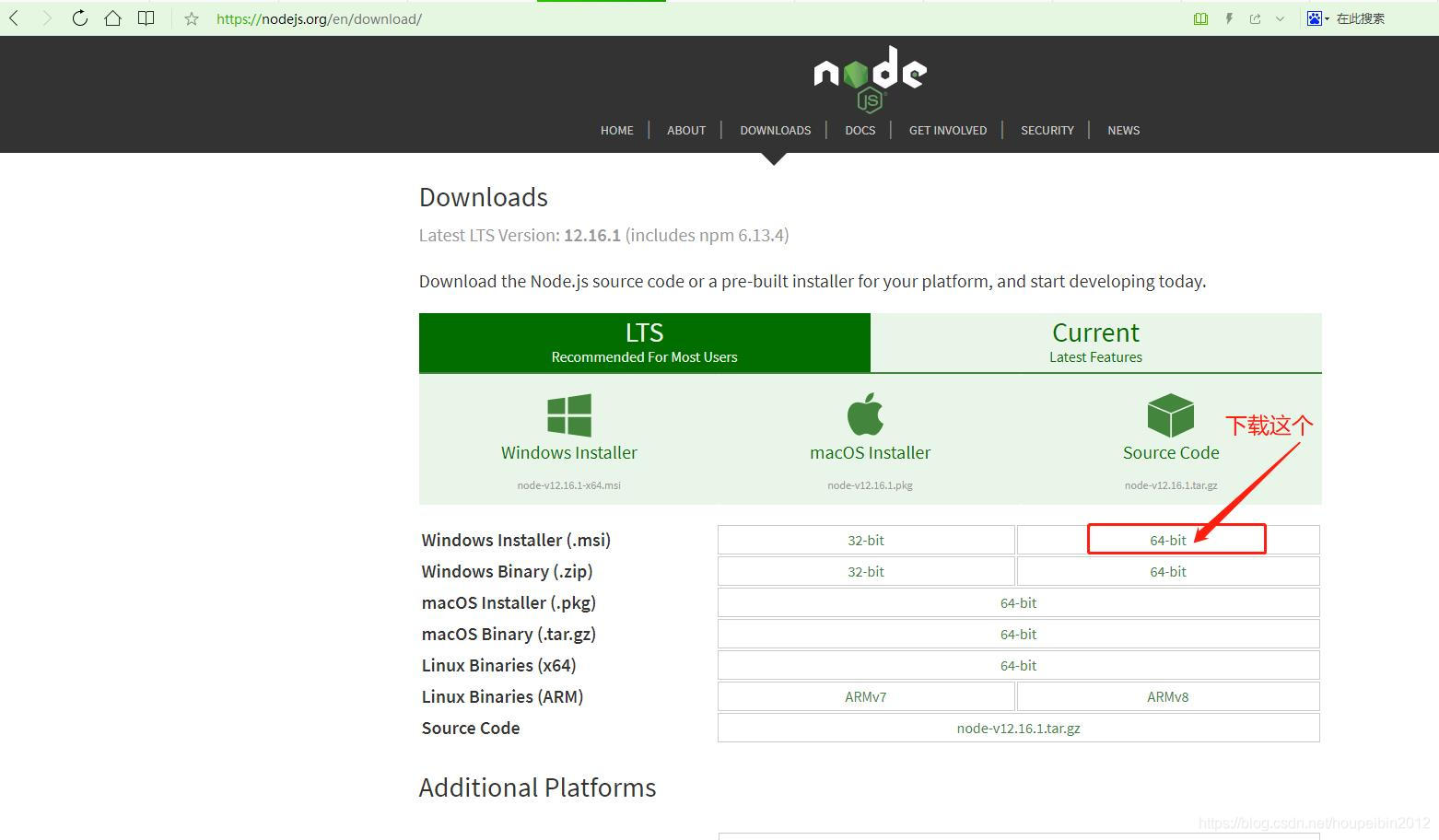The width and height of the screenshot is (1439, 840).
Task: Expand the address bar dropdown chevron
Action: [x=1280, y=18]
